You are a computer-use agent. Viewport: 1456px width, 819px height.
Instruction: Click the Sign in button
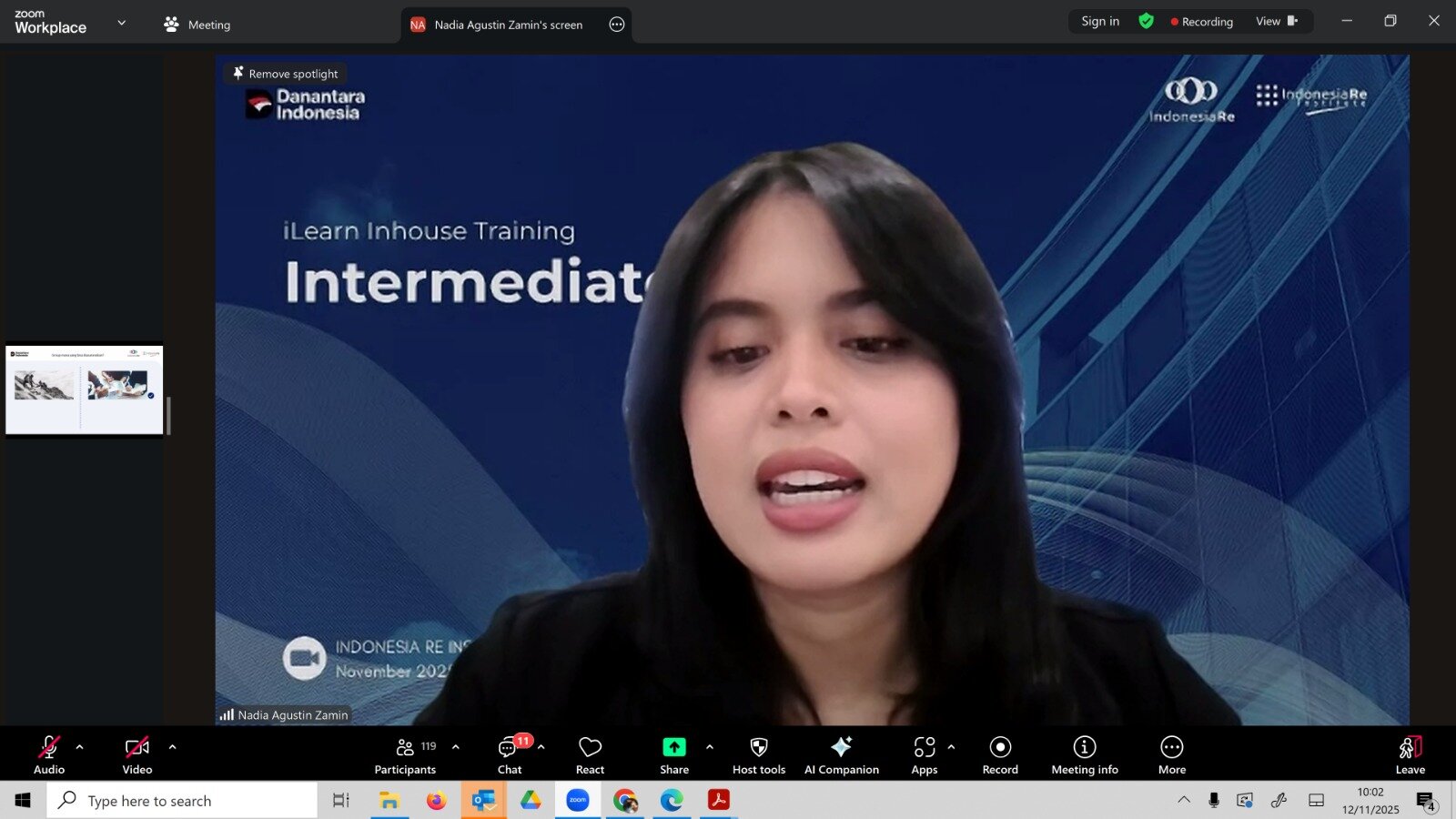tap(1099, 21)
